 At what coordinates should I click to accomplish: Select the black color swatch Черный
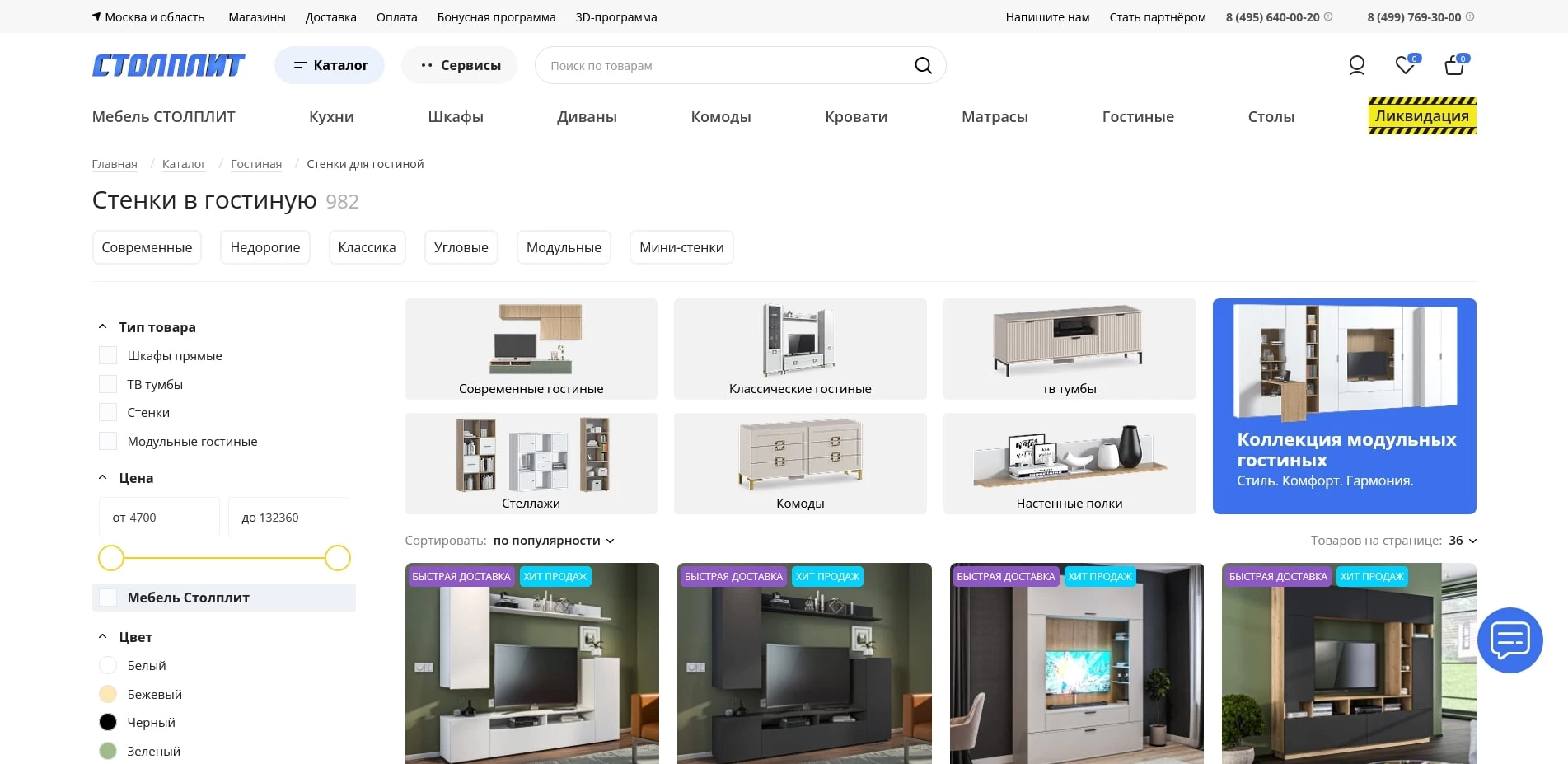click(x=108, y=722)
